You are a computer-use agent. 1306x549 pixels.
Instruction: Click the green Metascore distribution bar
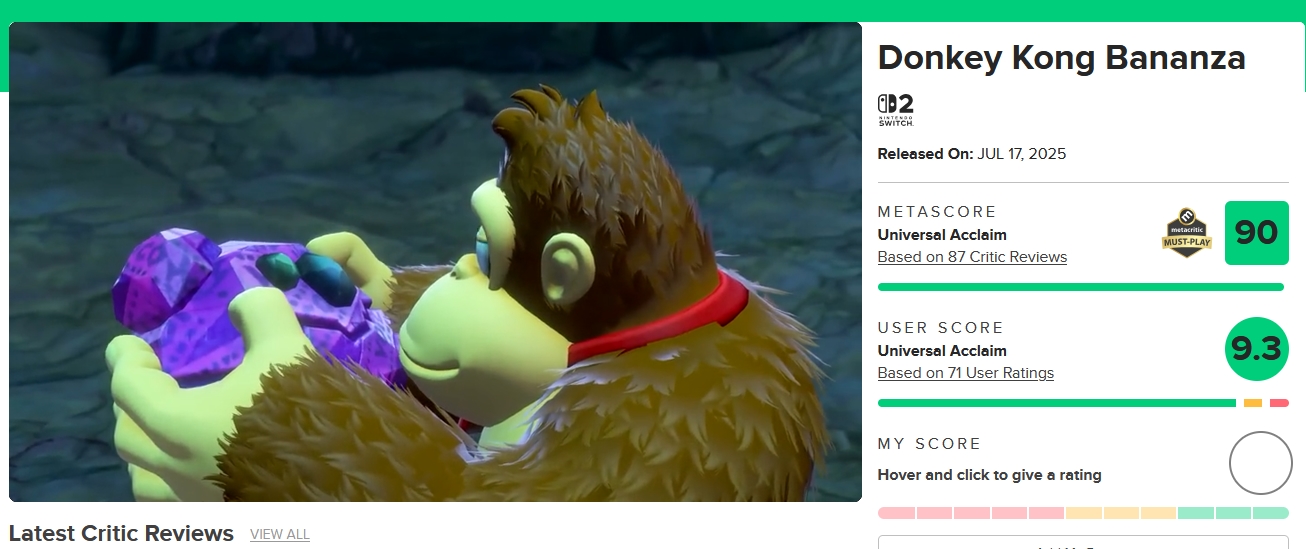pos(1081,287)
